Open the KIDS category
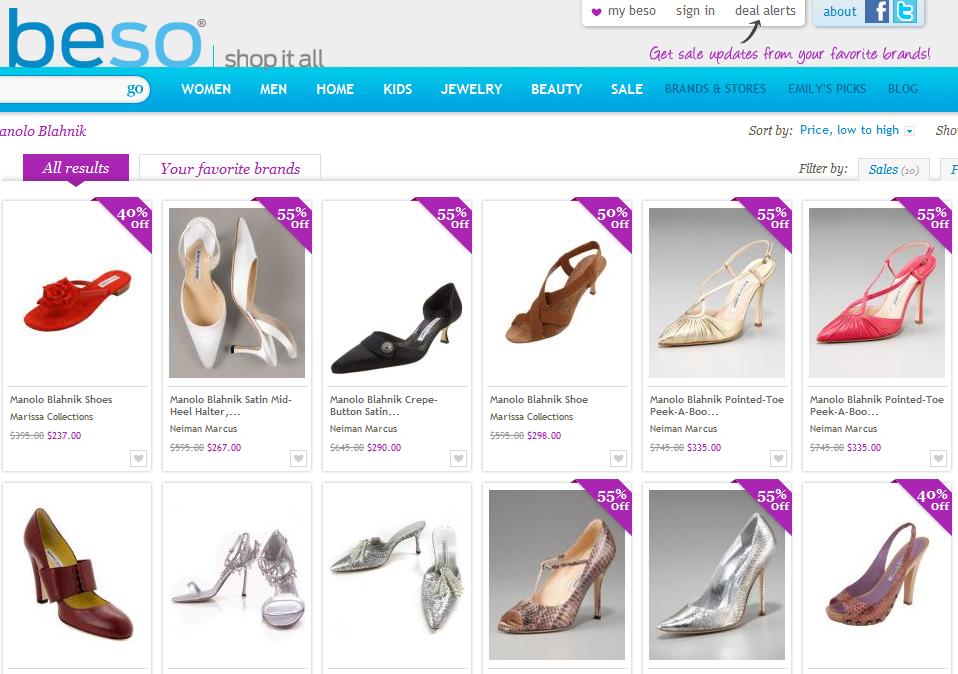The image size is (958, 674). [x=398, y=89]
